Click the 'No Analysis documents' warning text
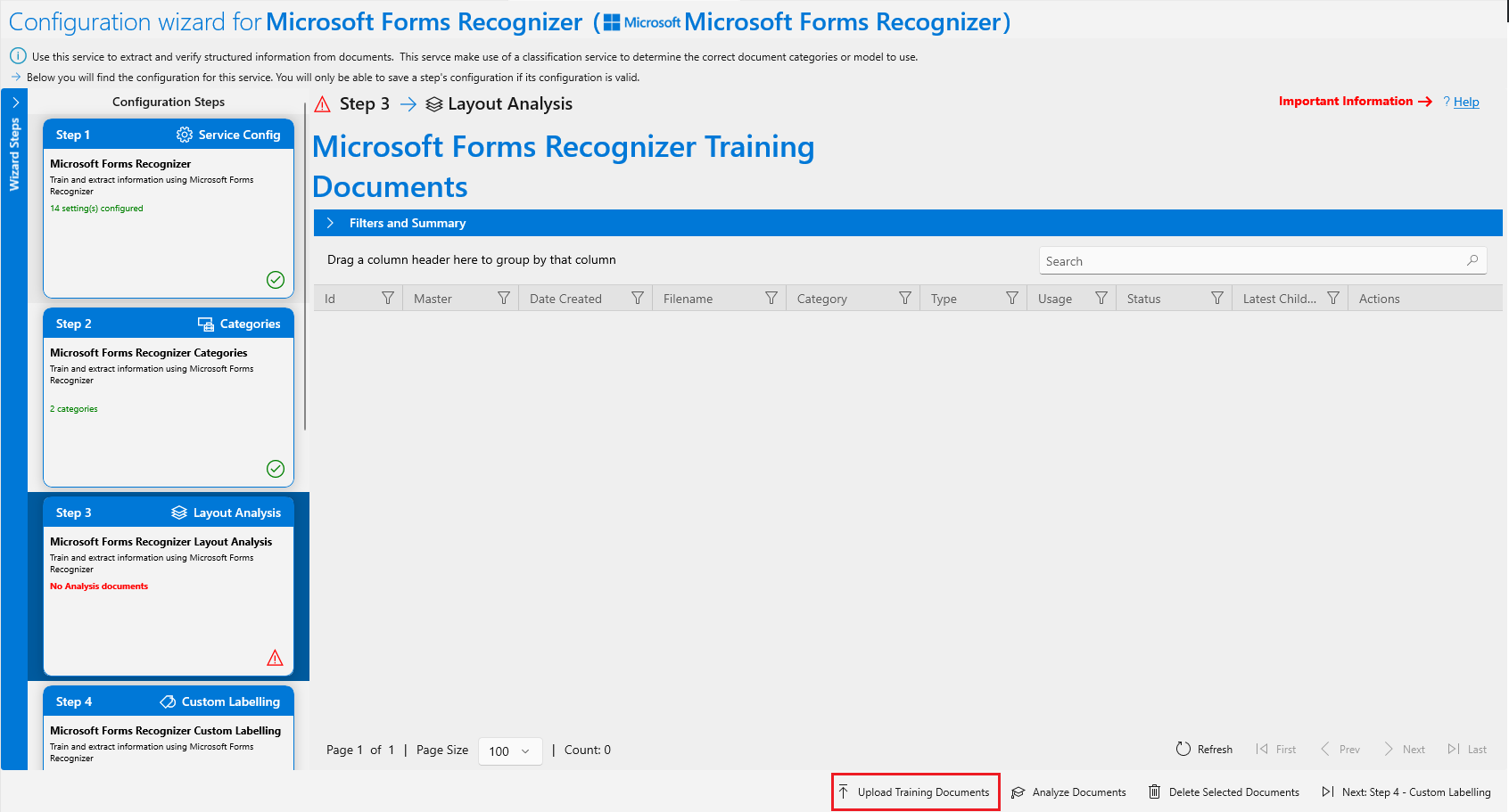This screenshot has width=1509, height=812. [99, 586]
